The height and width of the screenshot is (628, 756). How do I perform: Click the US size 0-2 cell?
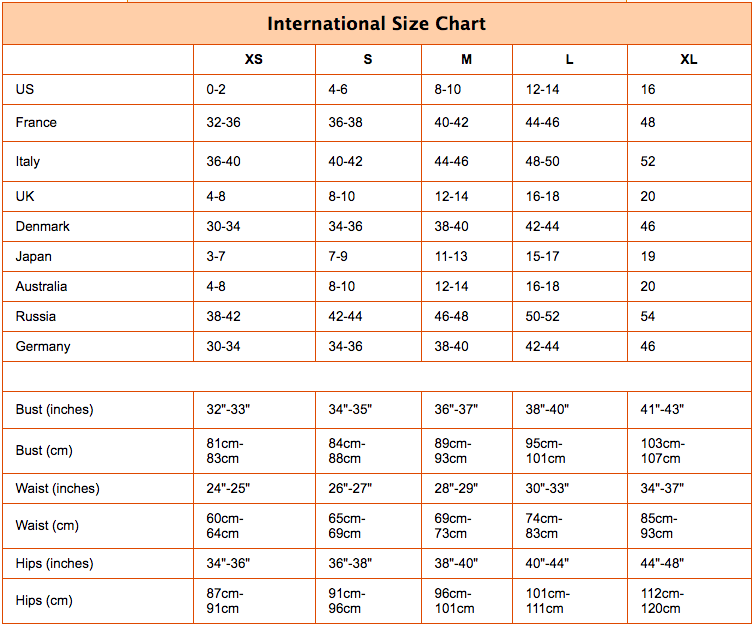tap(217, 89)
